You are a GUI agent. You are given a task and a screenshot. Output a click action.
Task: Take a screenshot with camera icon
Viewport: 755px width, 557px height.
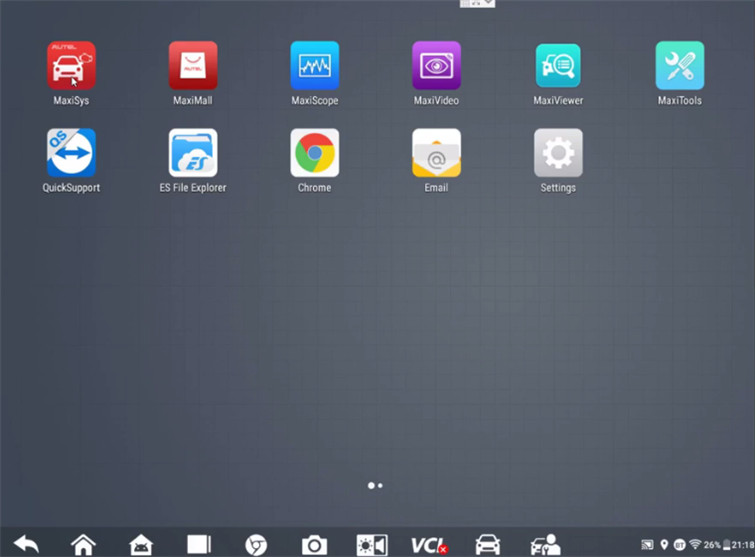[x=314, y=545]
